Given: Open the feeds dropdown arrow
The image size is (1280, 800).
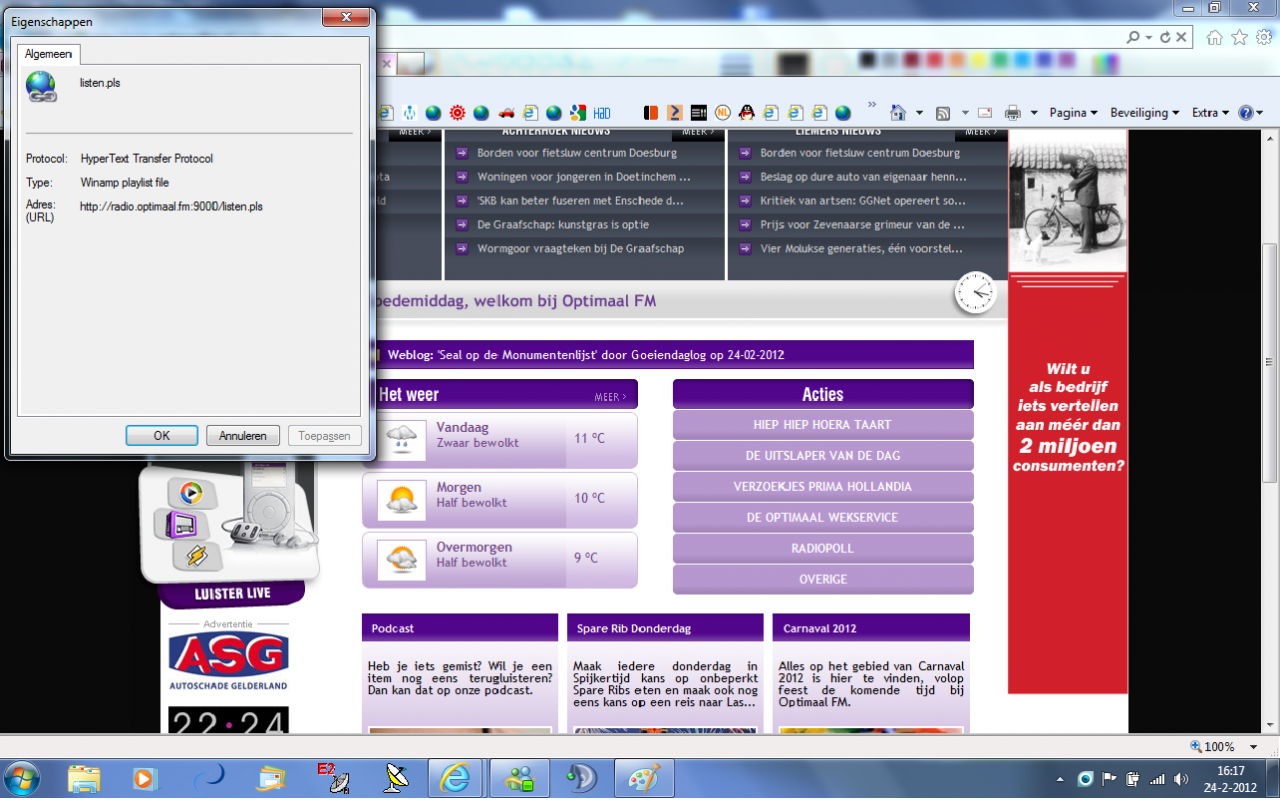Looking at the screenshot, I should [x=965, y=113].
